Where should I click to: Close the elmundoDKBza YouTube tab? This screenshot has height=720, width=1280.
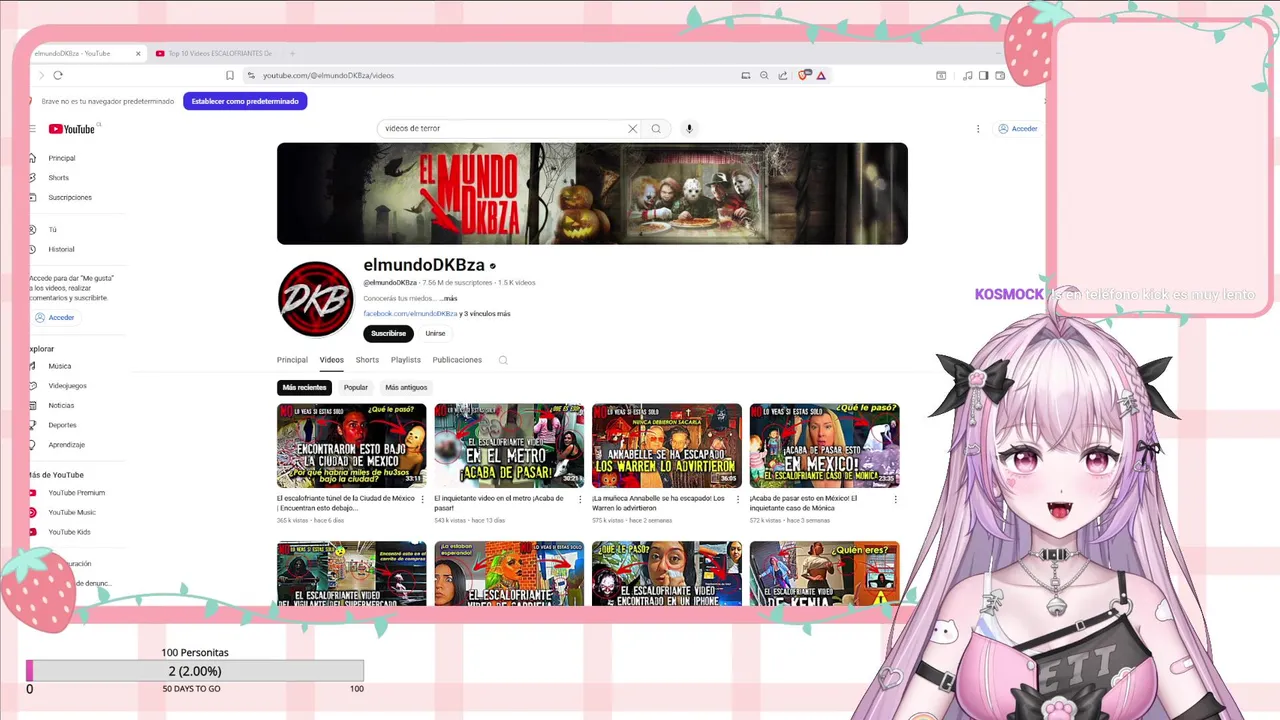coord(138,53)
